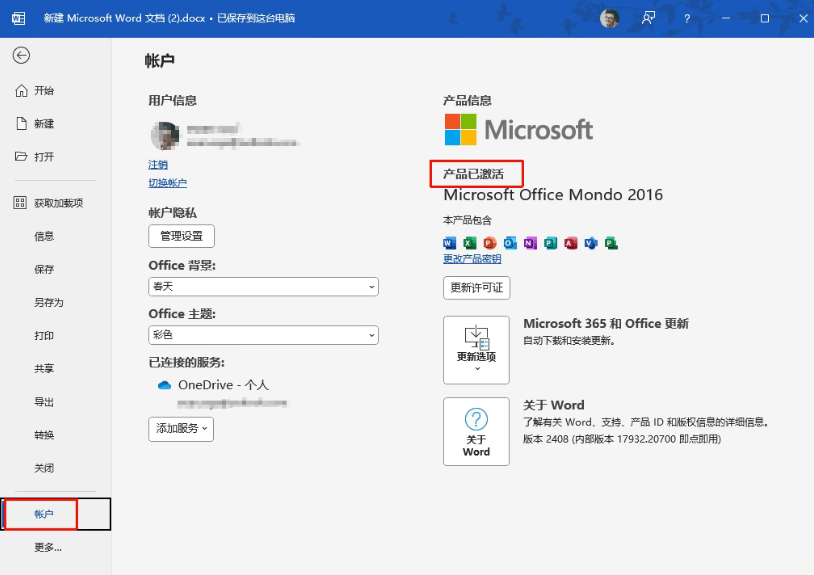This screenshot has height=575, width=814.
Task: Click the PowerPoint product icon
Action: click(490, 243)
